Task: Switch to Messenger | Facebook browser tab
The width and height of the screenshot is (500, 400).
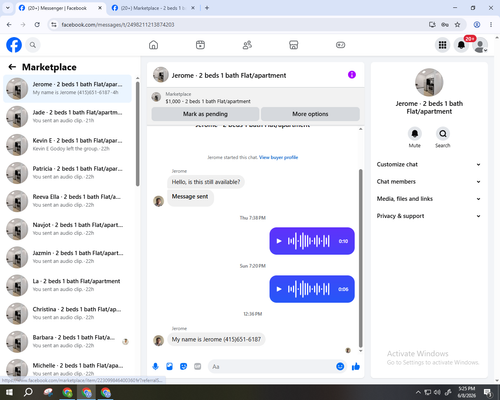Action: pyautogui.click(x=60, y=8)
